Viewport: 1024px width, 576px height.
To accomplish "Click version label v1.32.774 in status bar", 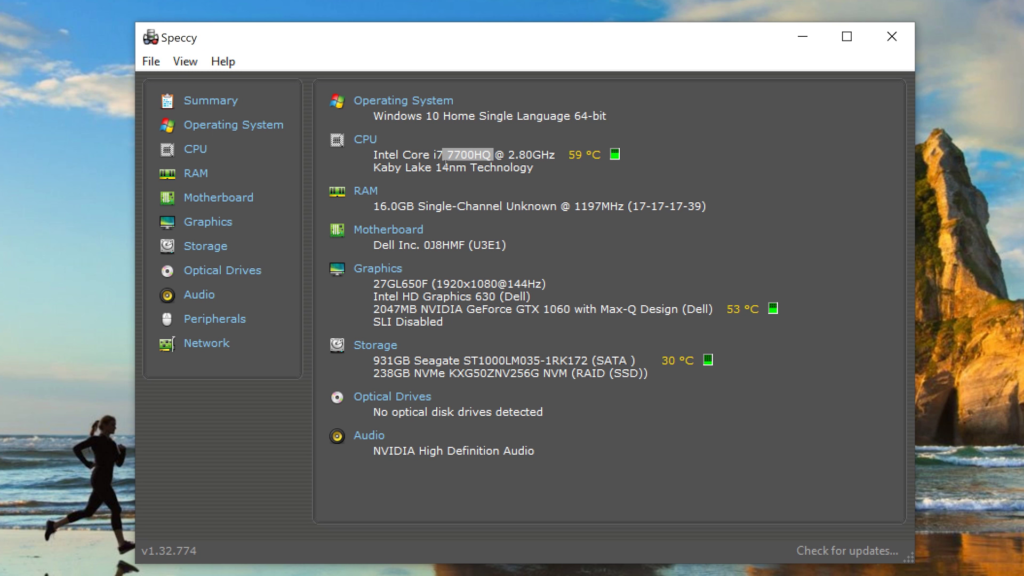I will tap(169, 551).
